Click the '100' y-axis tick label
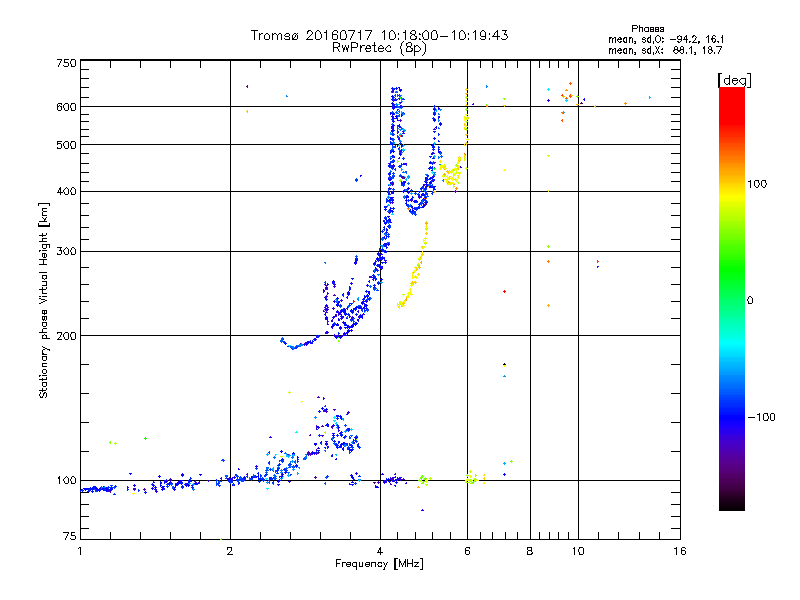Image resolution: width=800 pixels, height=600 pixels. (x=66, y=480)
